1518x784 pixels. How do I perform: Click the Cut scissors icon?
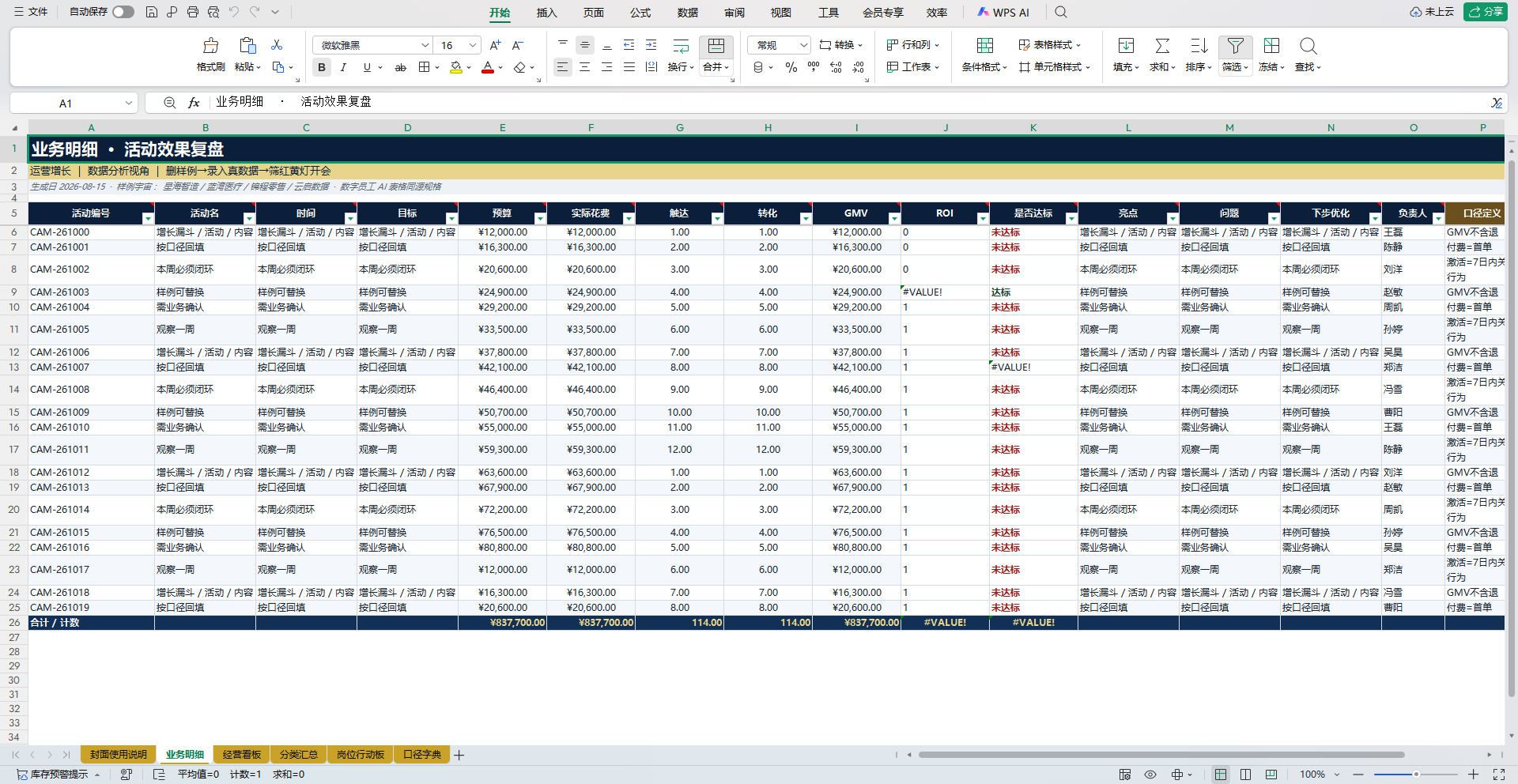[x=277, y=45]
